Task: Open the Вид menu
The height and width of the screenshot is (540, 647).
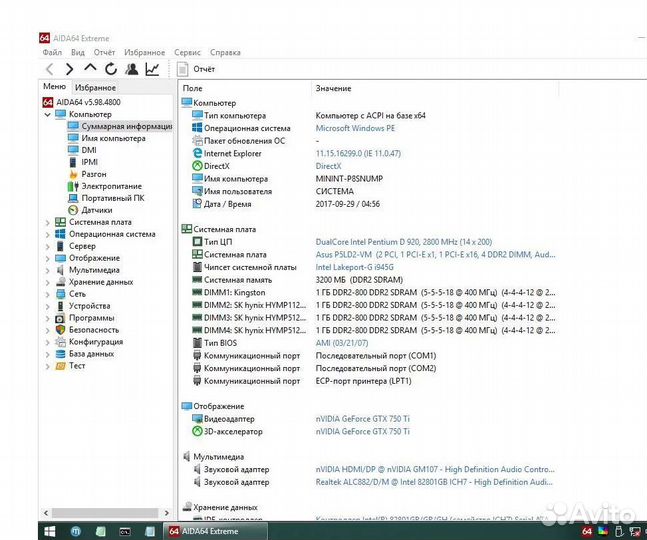Action: [x=78, y=52]
